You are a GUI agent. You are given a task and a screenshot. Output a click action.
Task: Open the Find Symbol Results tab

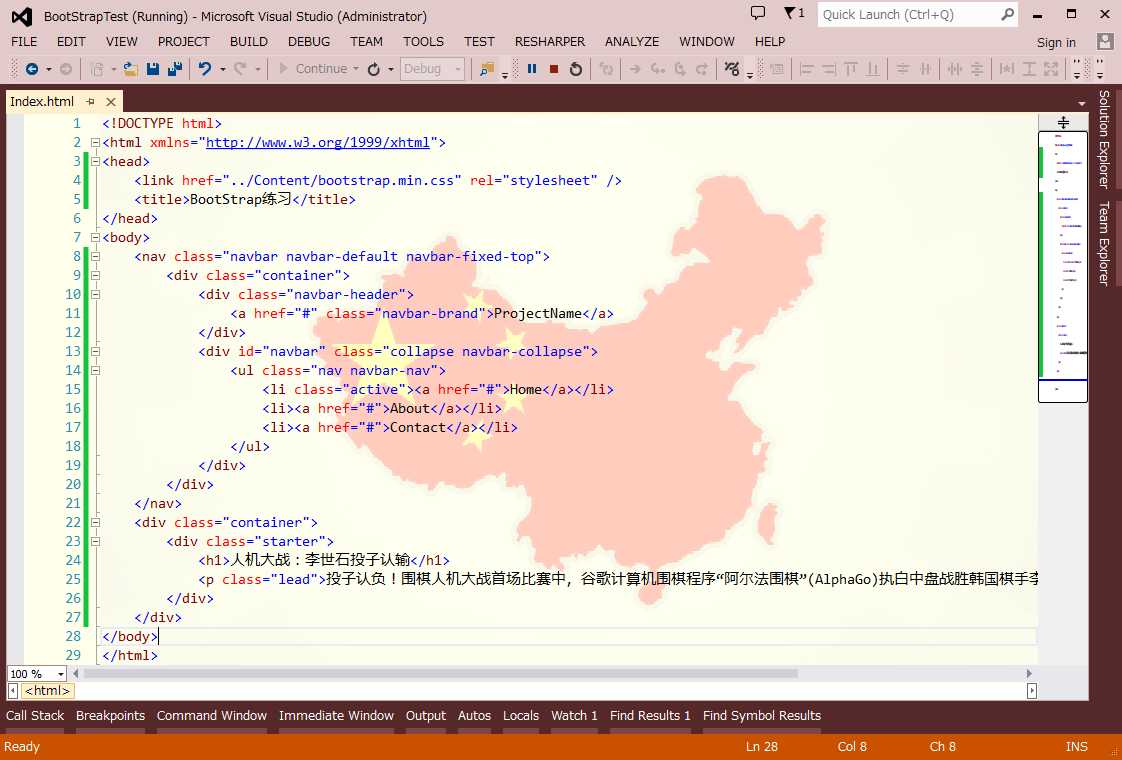pos(761,716)
